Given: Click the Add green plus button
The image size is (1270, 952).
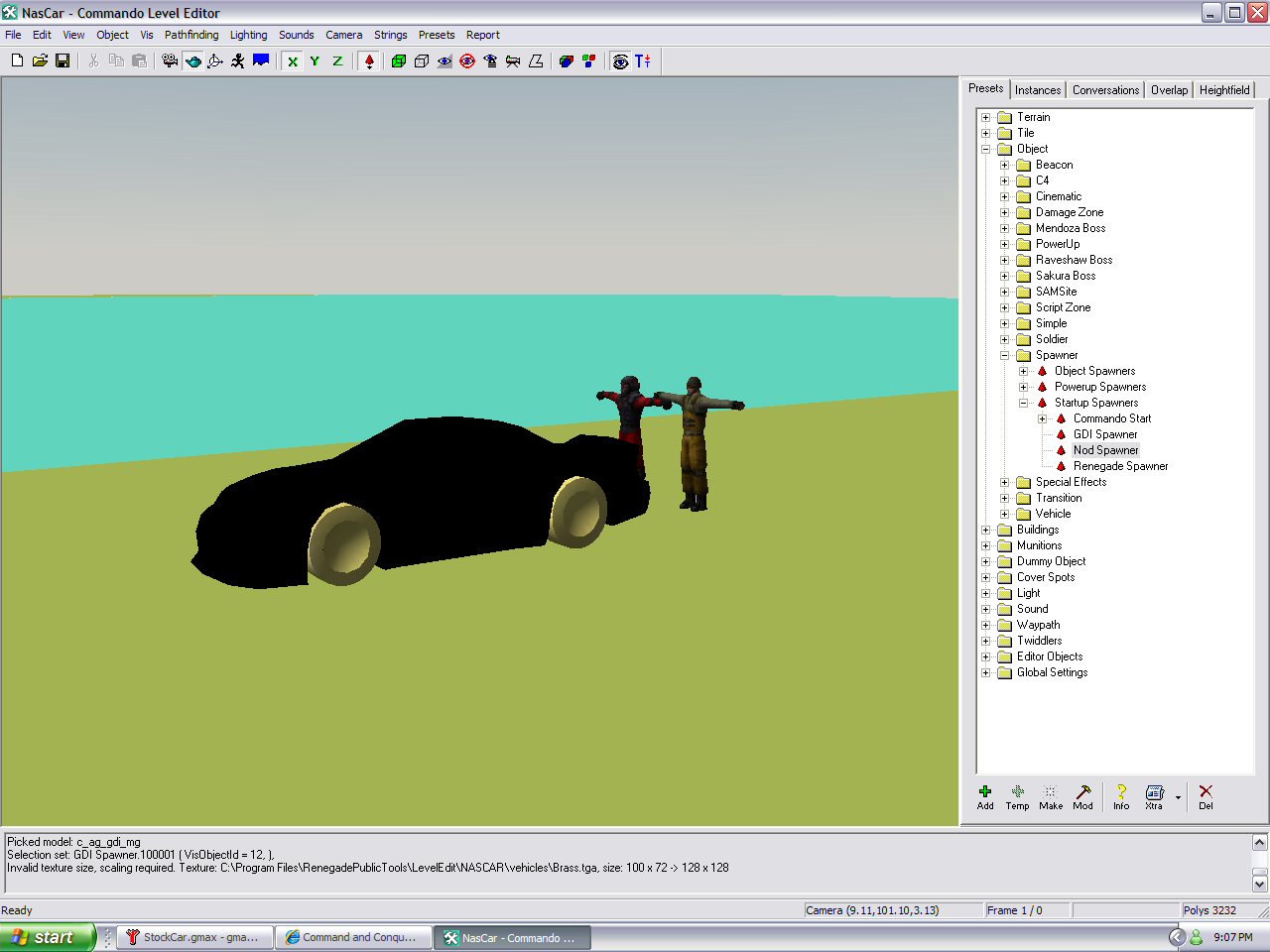Looking at the screenshot, I should coord(985,797).
